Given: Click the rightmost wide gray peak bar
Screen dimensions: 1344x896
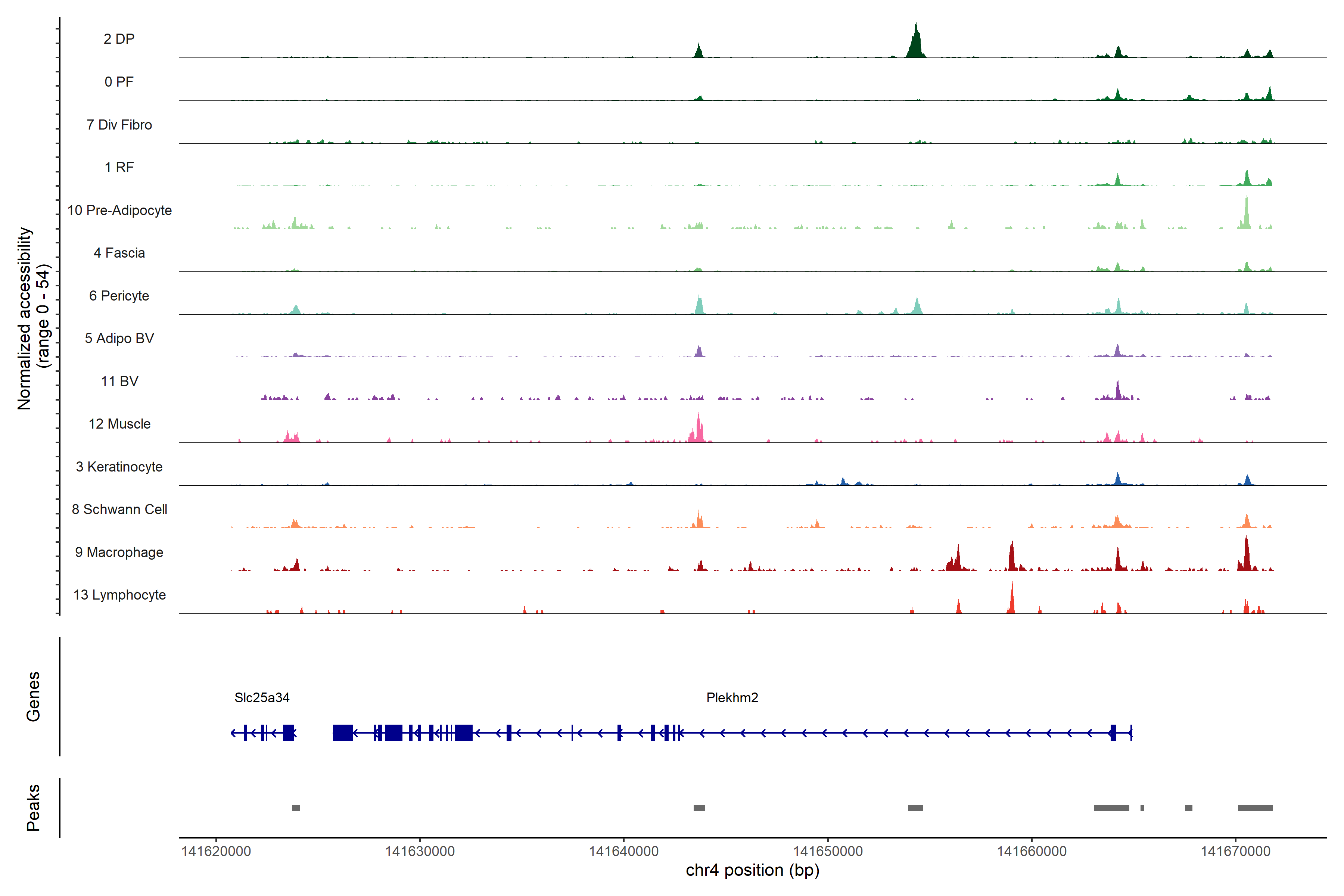Looking at the screenshot, I should coord(1255,808).
